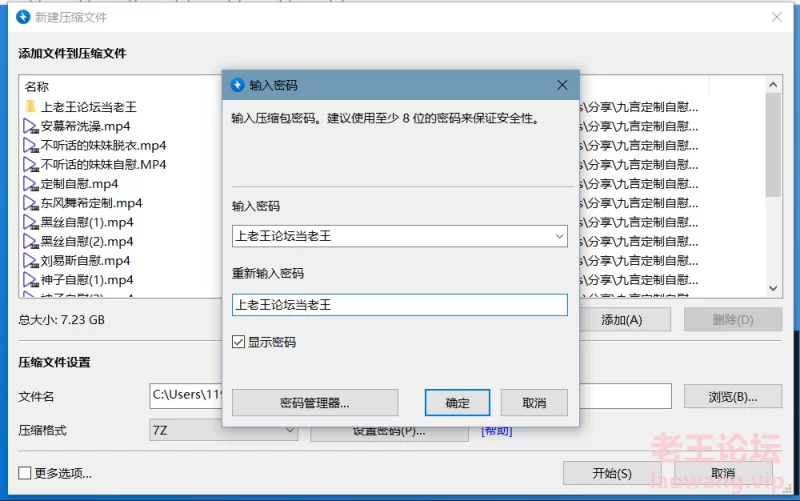Image resolution: width=800 pixels, height=501 pixels.
Task: Select the folder icon for 上老王论坛当老王
Action: pyautogui.click(x=31, y=107)
